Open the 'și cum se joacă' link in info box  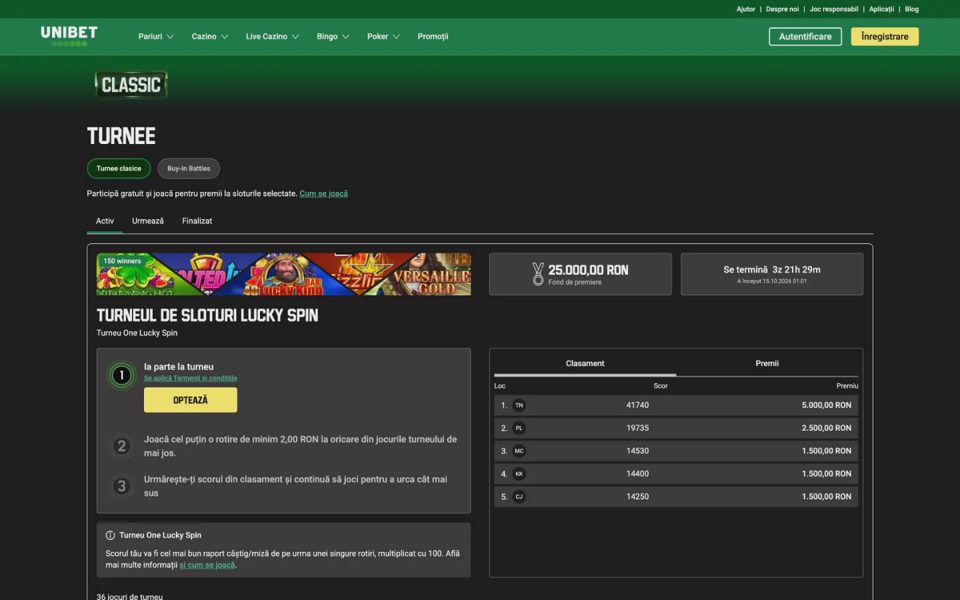point(207,565)
